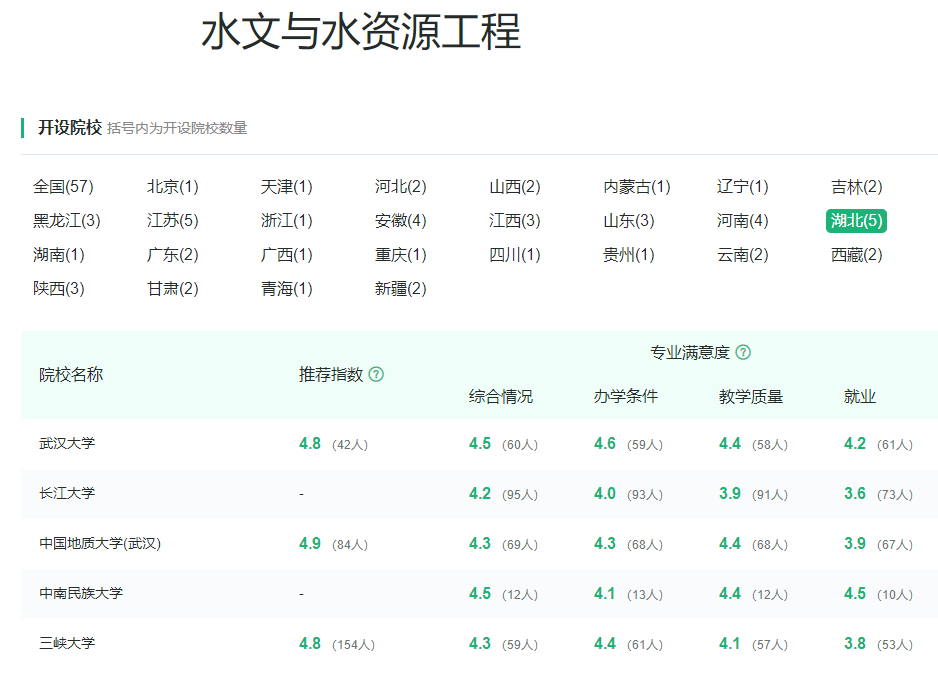
Task: Click 中南民族大学 就业 4.5 (10人)
Action: point(878,593)
